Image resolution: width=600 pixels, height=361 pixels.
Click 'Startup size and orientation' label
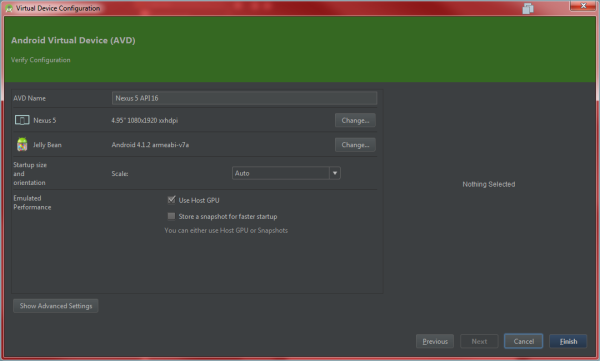tap(30, 173)
